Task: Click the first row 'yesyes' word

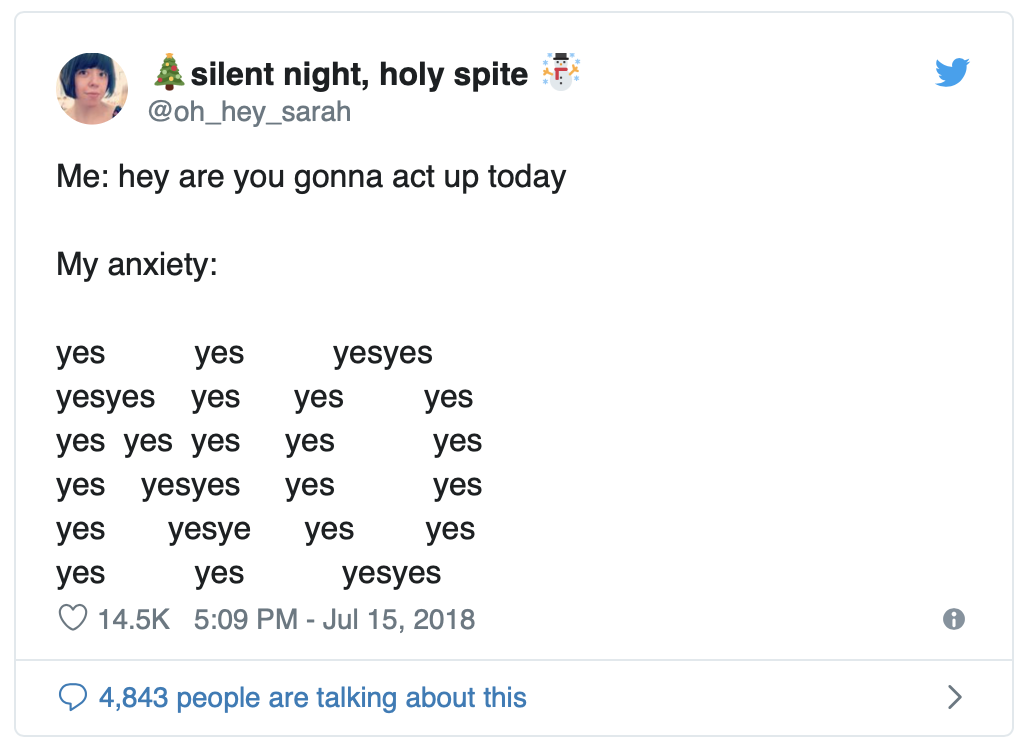Action: tap(383, 354)
